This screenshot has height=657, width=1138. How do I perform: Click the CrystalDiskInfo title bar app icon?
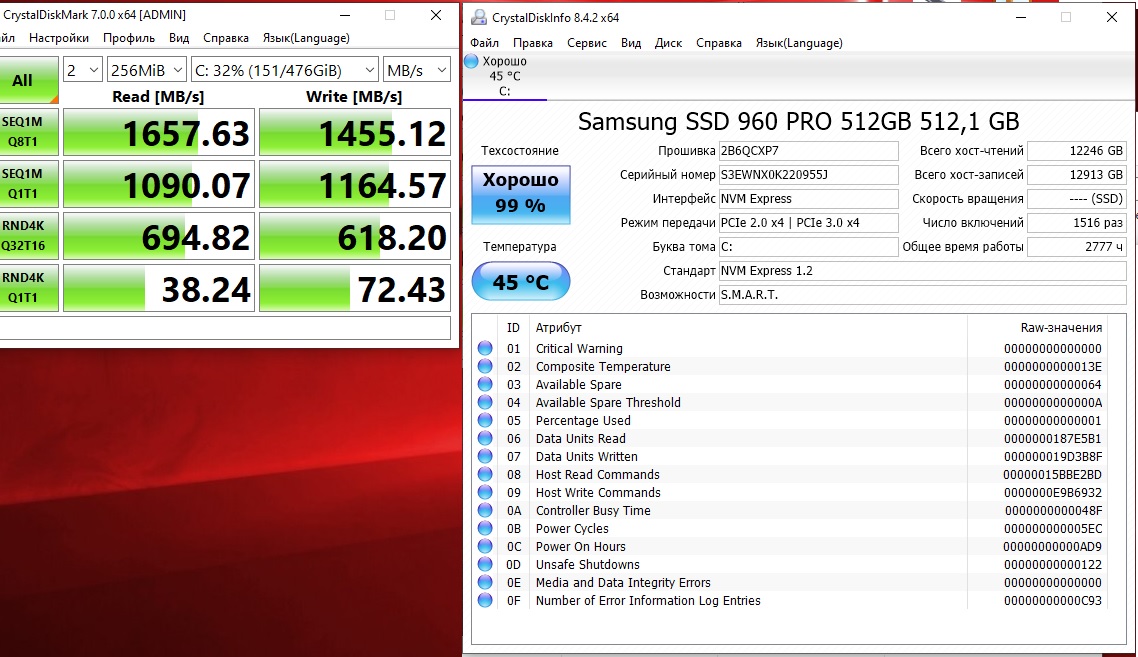pyautogui.click(x=478, y=17)
